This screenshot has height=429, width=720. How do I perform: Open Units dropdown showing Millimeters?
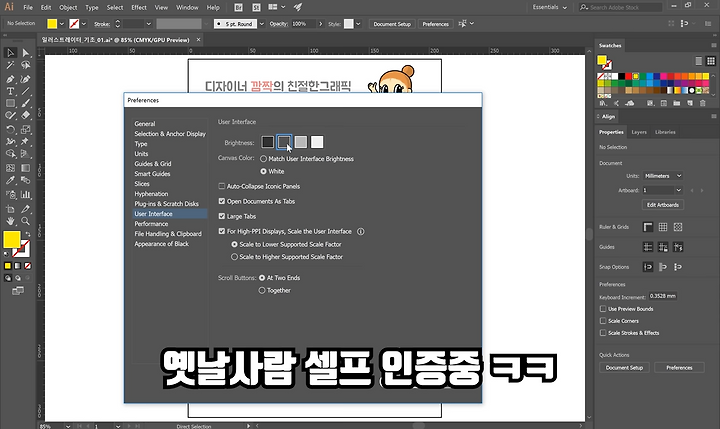[x=663, y=176]
